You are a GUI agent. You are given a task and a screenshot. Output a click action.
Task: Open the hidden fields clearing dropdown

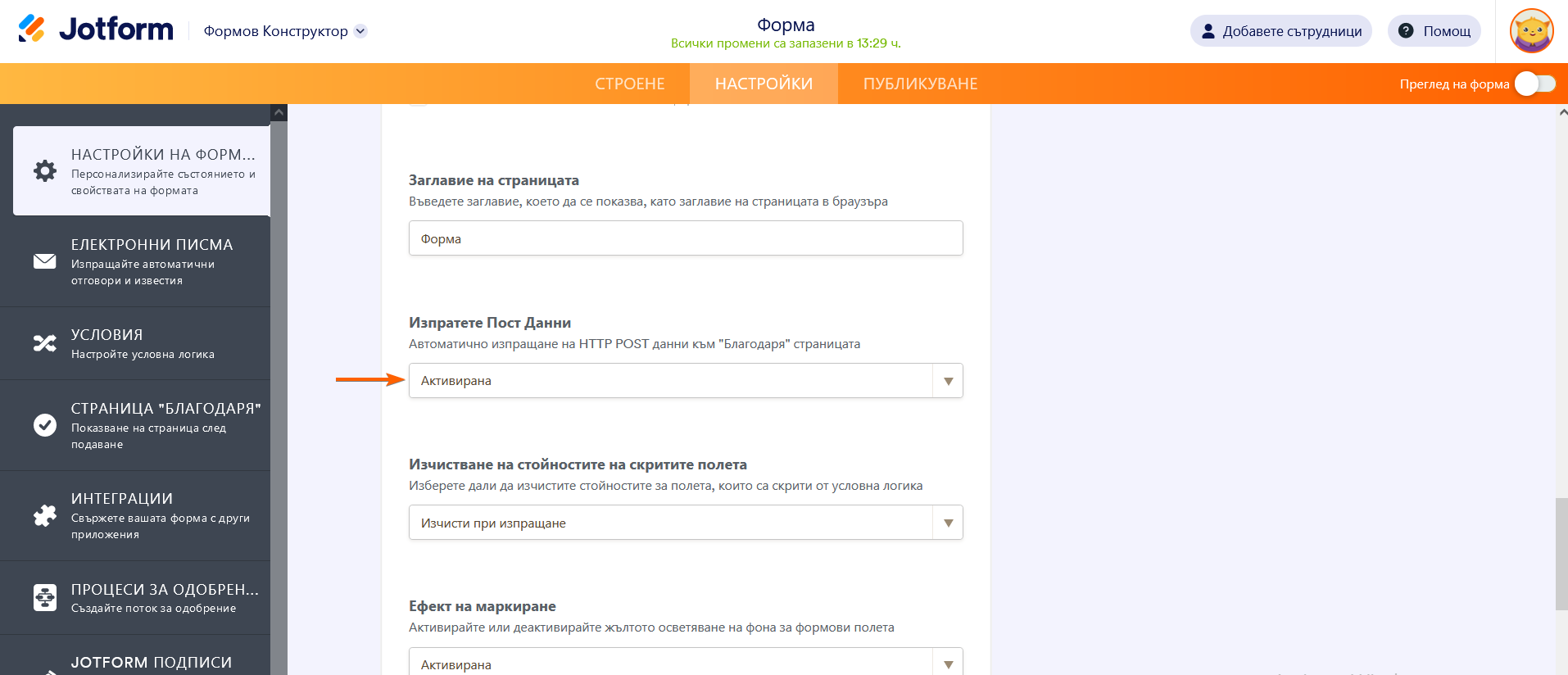686,523
